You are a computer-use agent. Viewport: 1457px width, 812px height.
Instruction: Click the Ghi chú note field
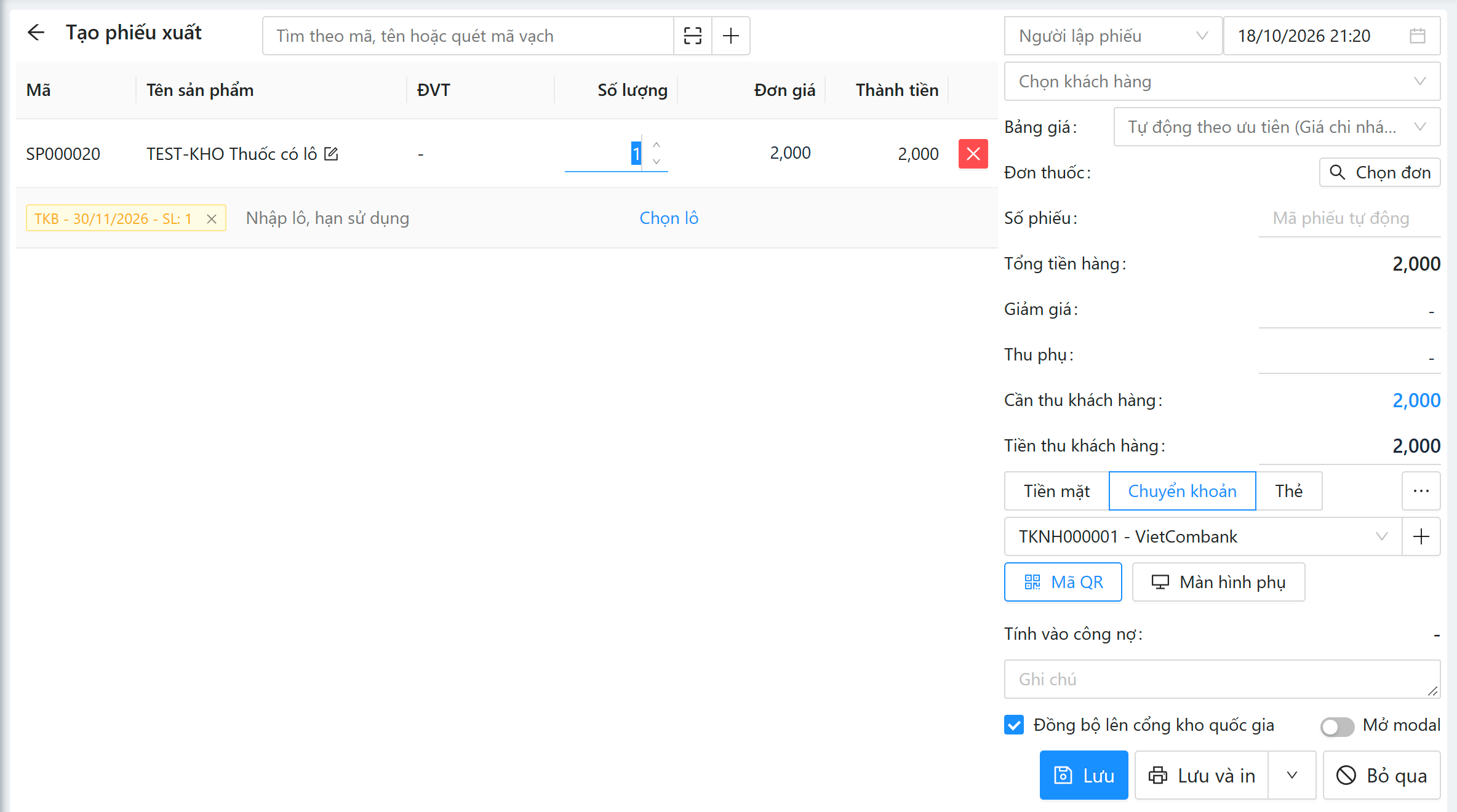[1222, 679]
